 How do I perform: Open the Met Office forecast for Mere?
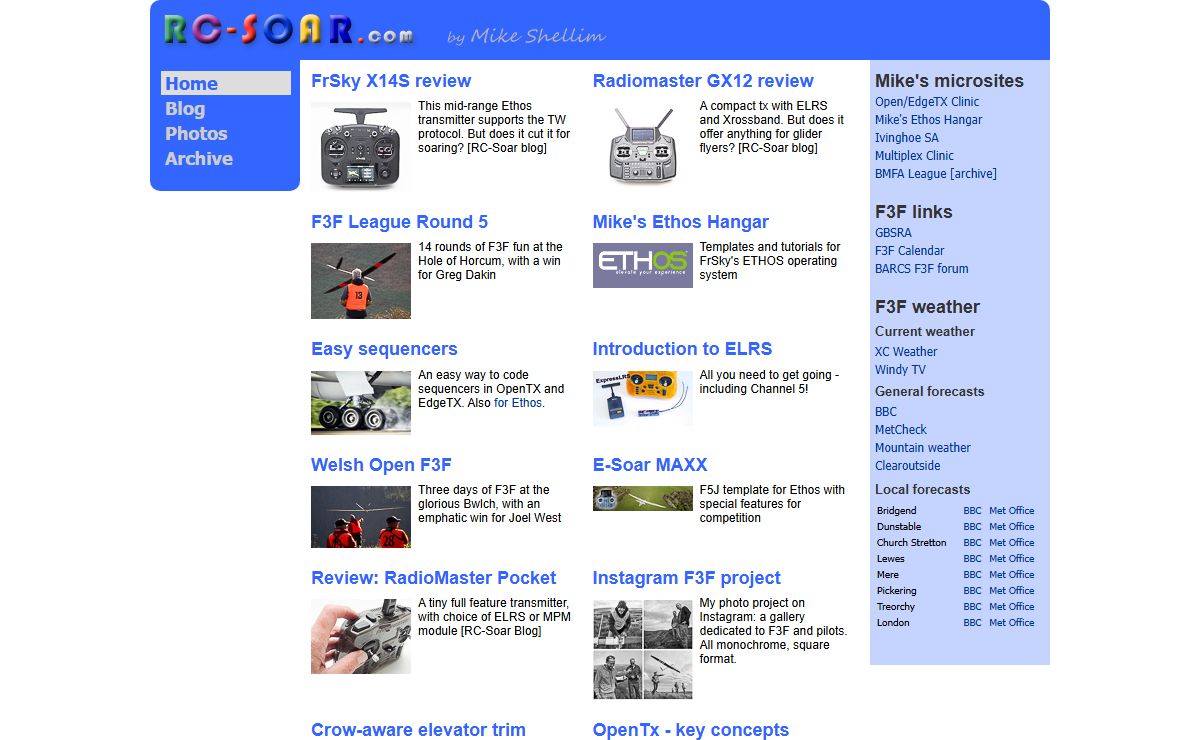(1012, 575)
